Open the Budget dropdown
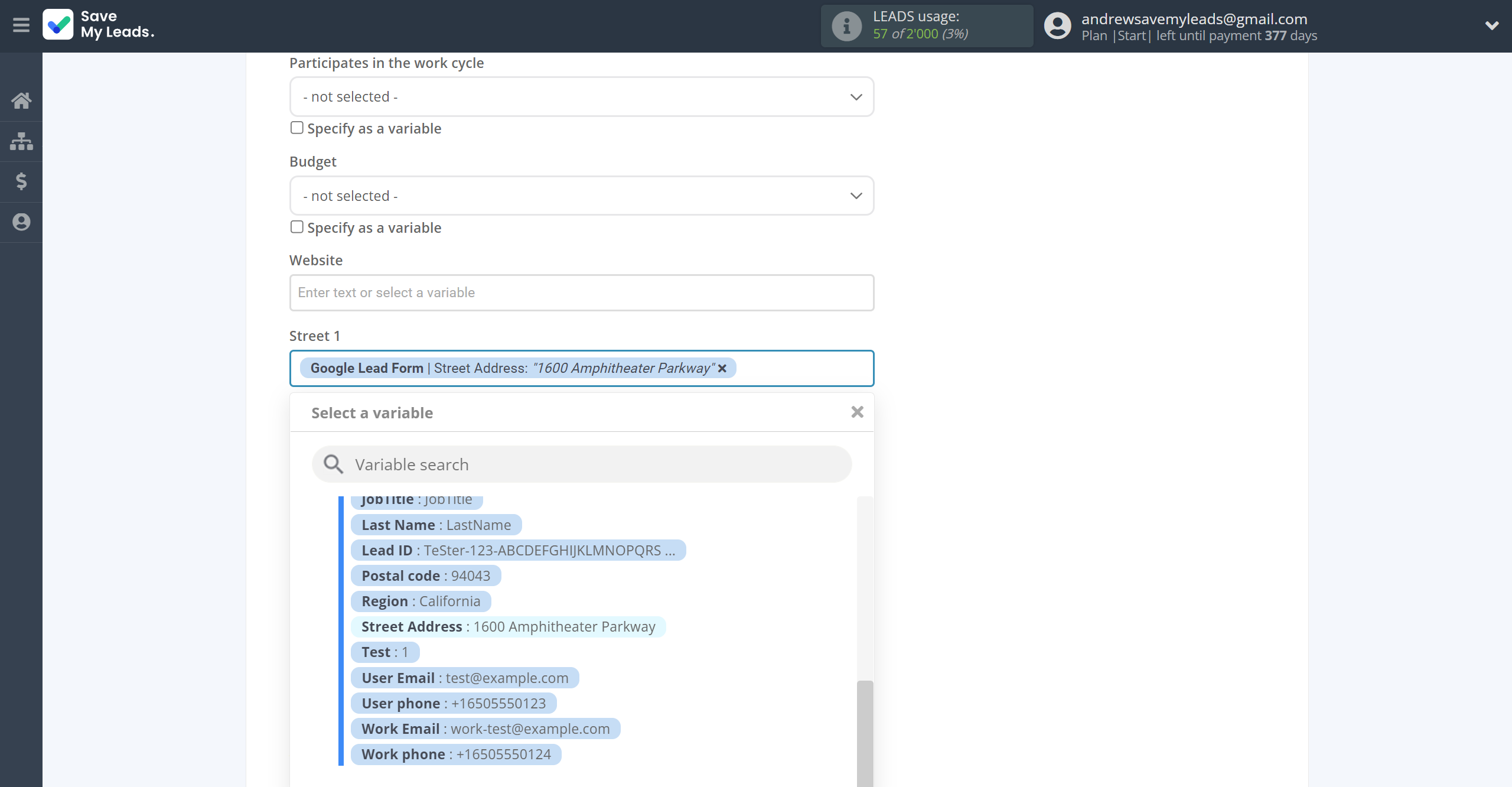The height and width of the screenshot is (787, 1512). pyautogui.click(x=581, y=196)
